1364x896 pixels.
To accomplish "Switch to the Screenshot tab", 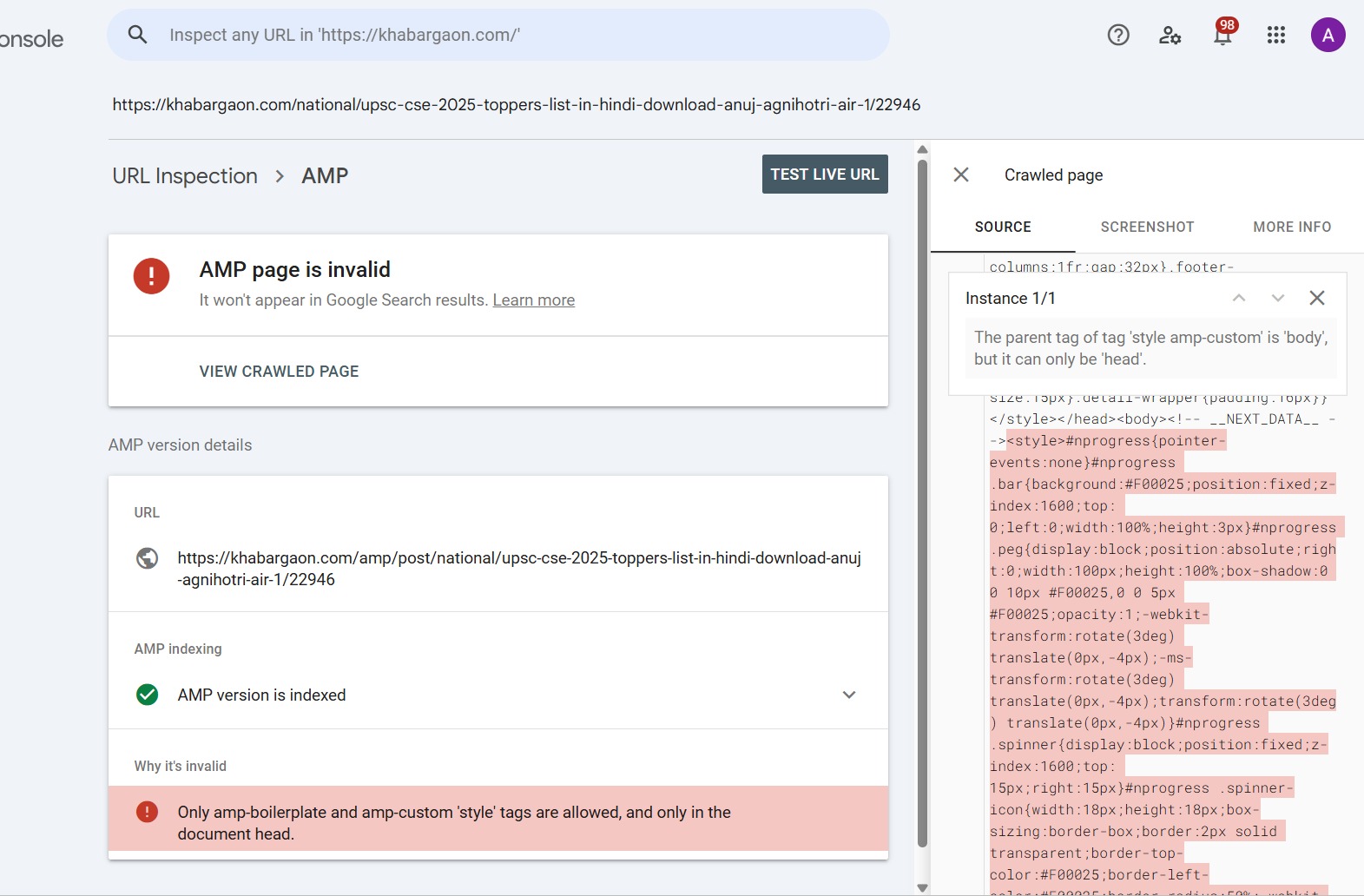I will coord(1147,227).
